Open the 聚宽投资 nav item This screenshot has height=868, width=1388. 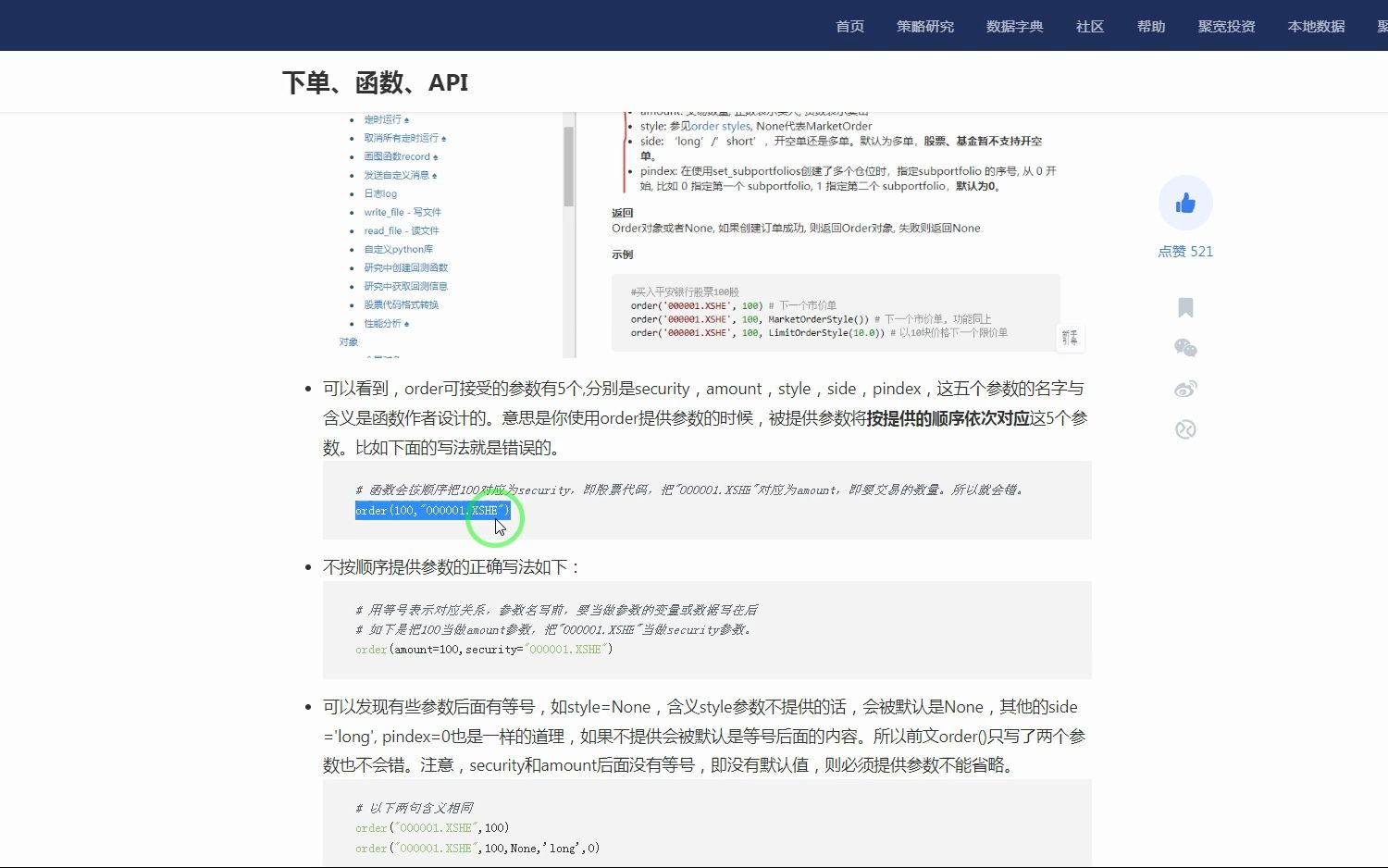pos(1227,26)
